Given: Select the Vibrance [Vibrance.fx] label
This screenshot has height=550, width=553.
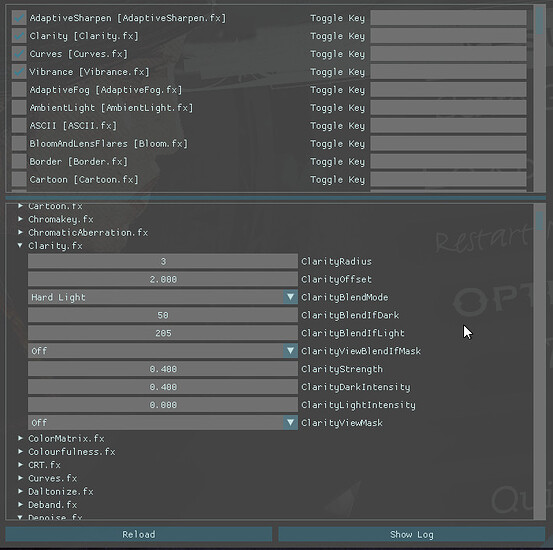Looking at the screenshot, I should [89, 72].
